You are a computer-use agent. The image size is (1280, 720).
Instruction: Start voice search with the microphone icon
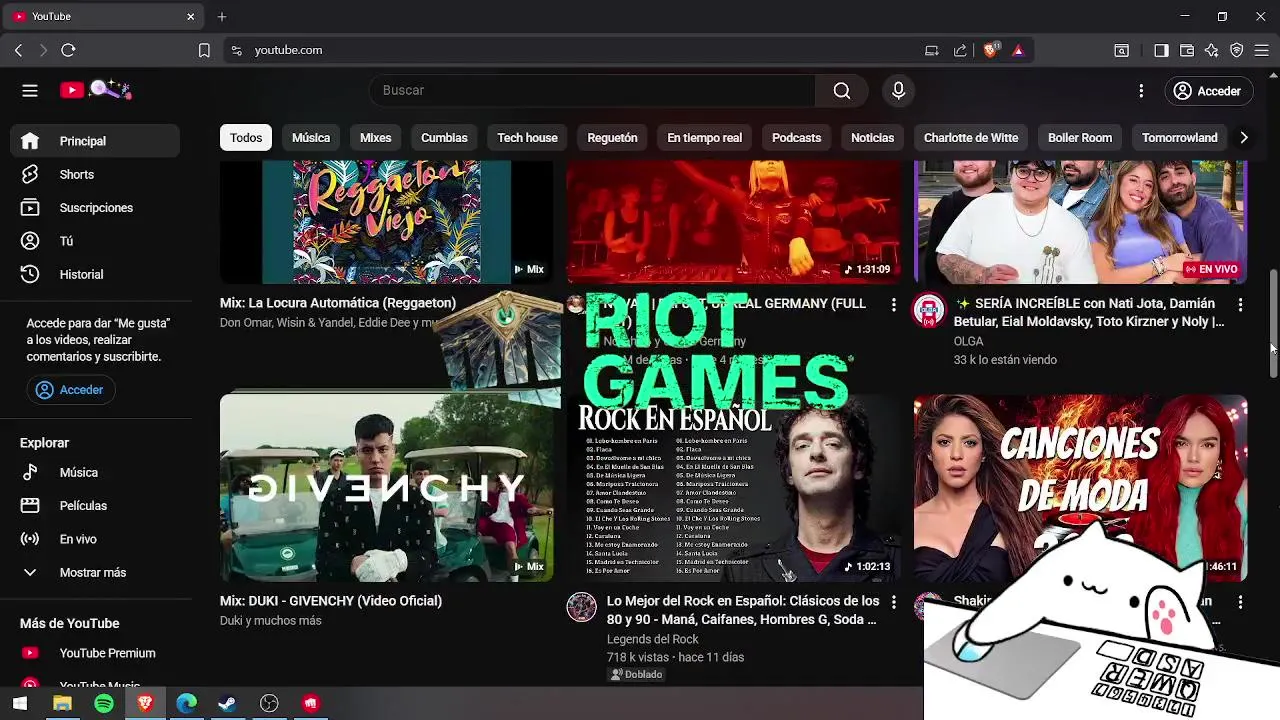[898, 91]
